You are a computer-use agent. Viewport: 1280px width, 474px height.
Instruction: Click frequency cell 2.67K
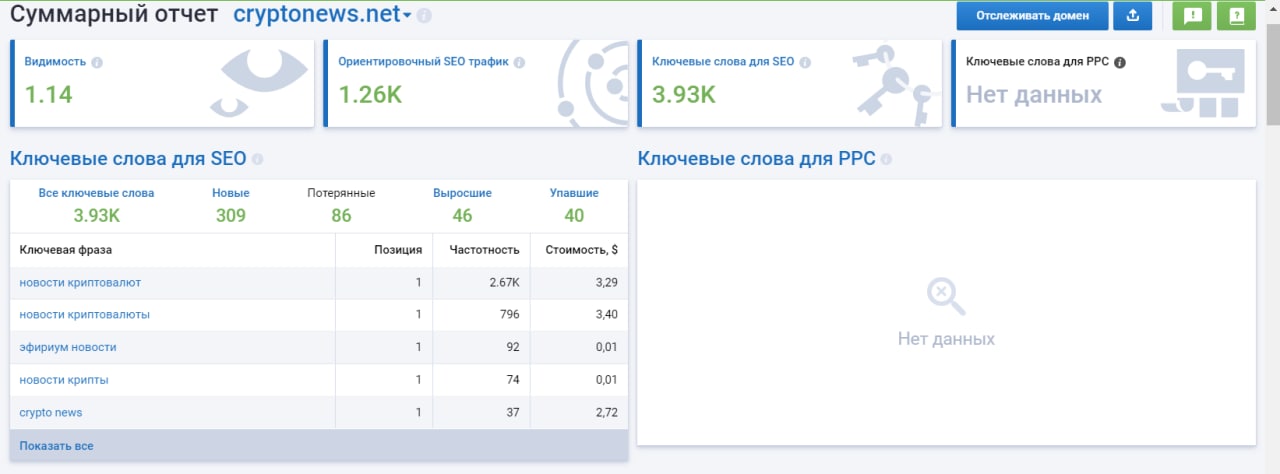[x=504, y=283]
